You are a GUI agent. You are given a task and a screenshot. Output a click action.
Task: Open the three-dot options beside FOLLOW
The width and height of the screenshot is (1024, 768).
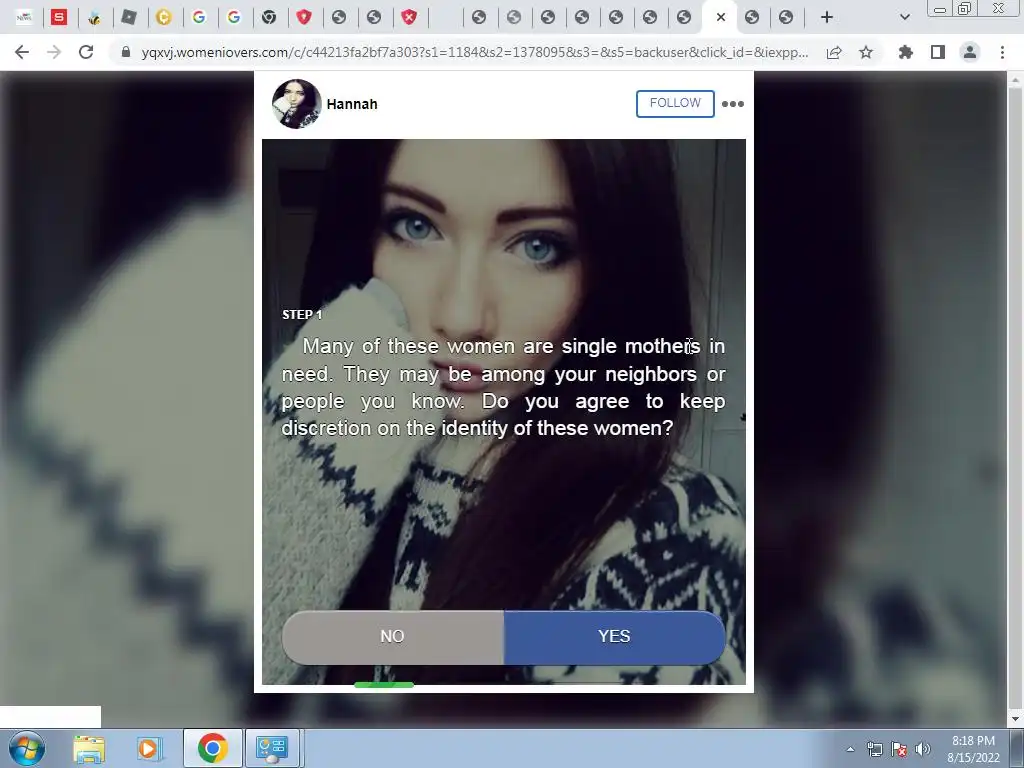pos(733,104)
